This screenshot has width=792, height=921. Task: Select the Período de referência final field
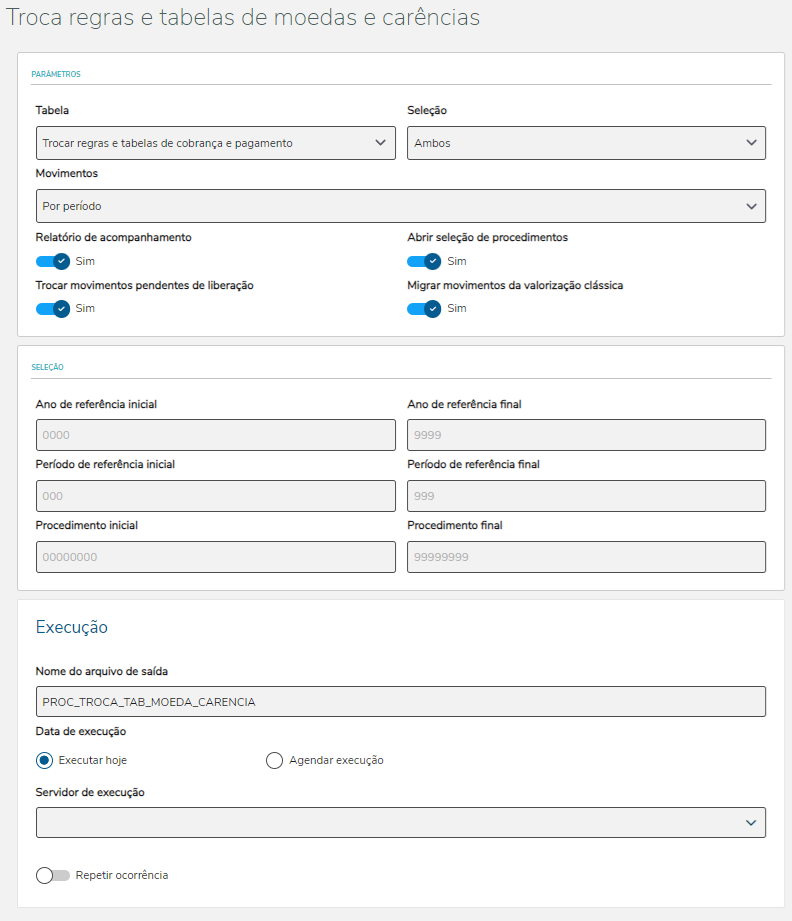tap(586, 496)
